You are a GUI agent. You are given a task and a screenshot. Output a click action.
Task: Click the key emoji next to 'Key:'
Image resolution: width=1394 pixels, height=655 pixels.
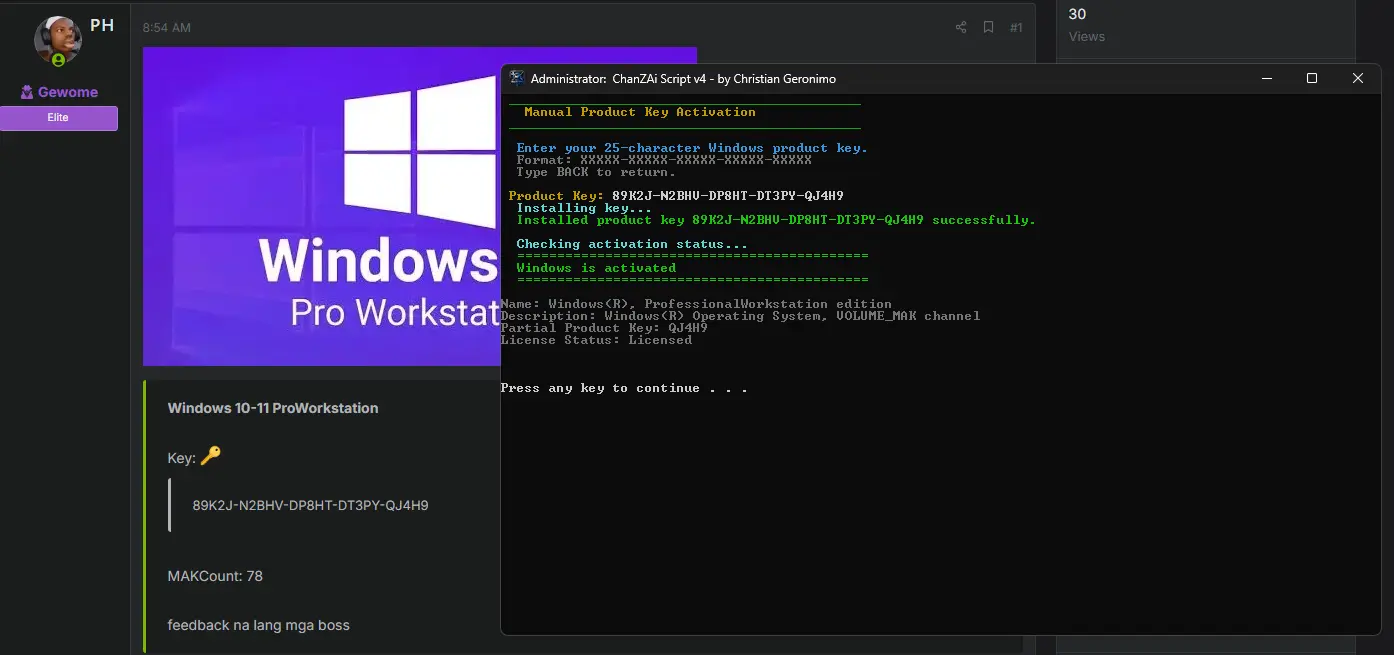coord(210,456)
